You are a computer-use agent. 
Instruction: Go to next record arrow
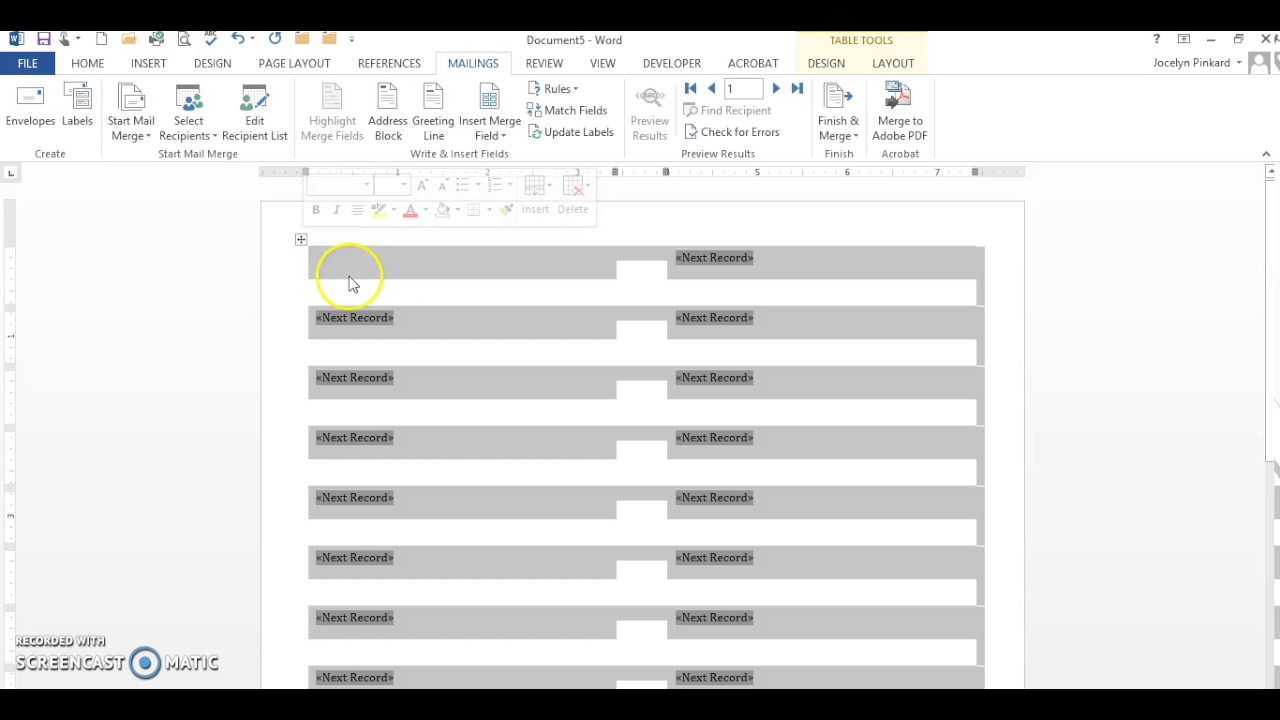pos(776,88)
